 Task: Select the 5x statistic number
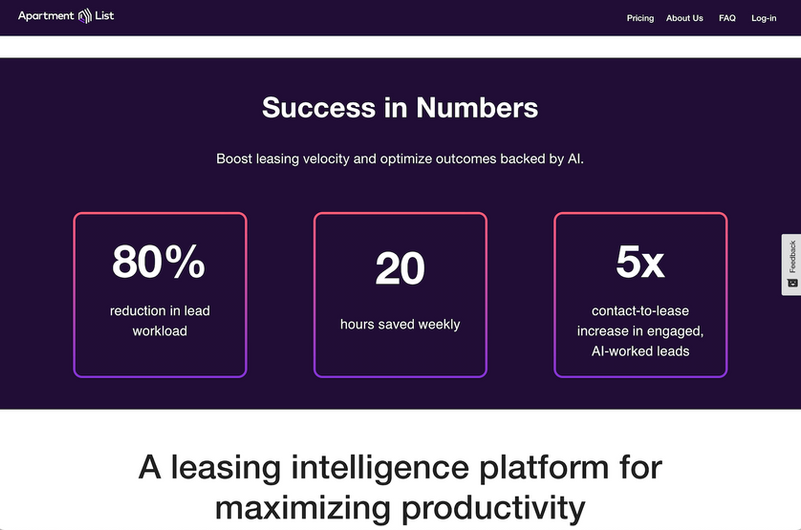point(640,262)
